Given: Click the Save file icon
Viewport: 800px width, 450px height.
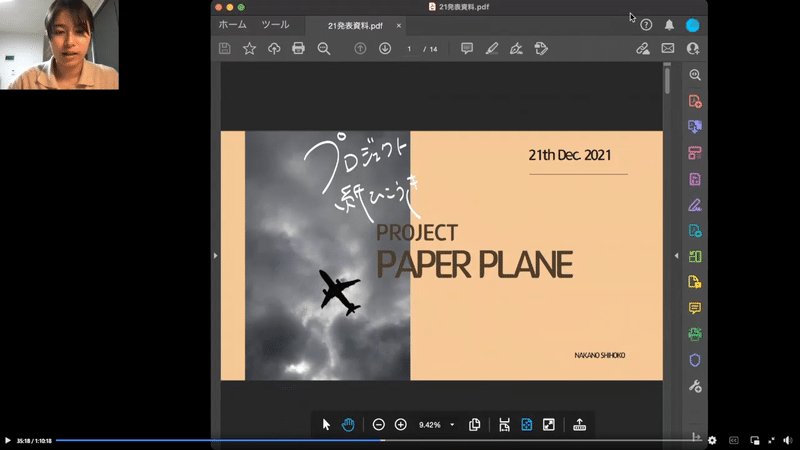Looking at the screenshot, I should (x=224, y=48).
